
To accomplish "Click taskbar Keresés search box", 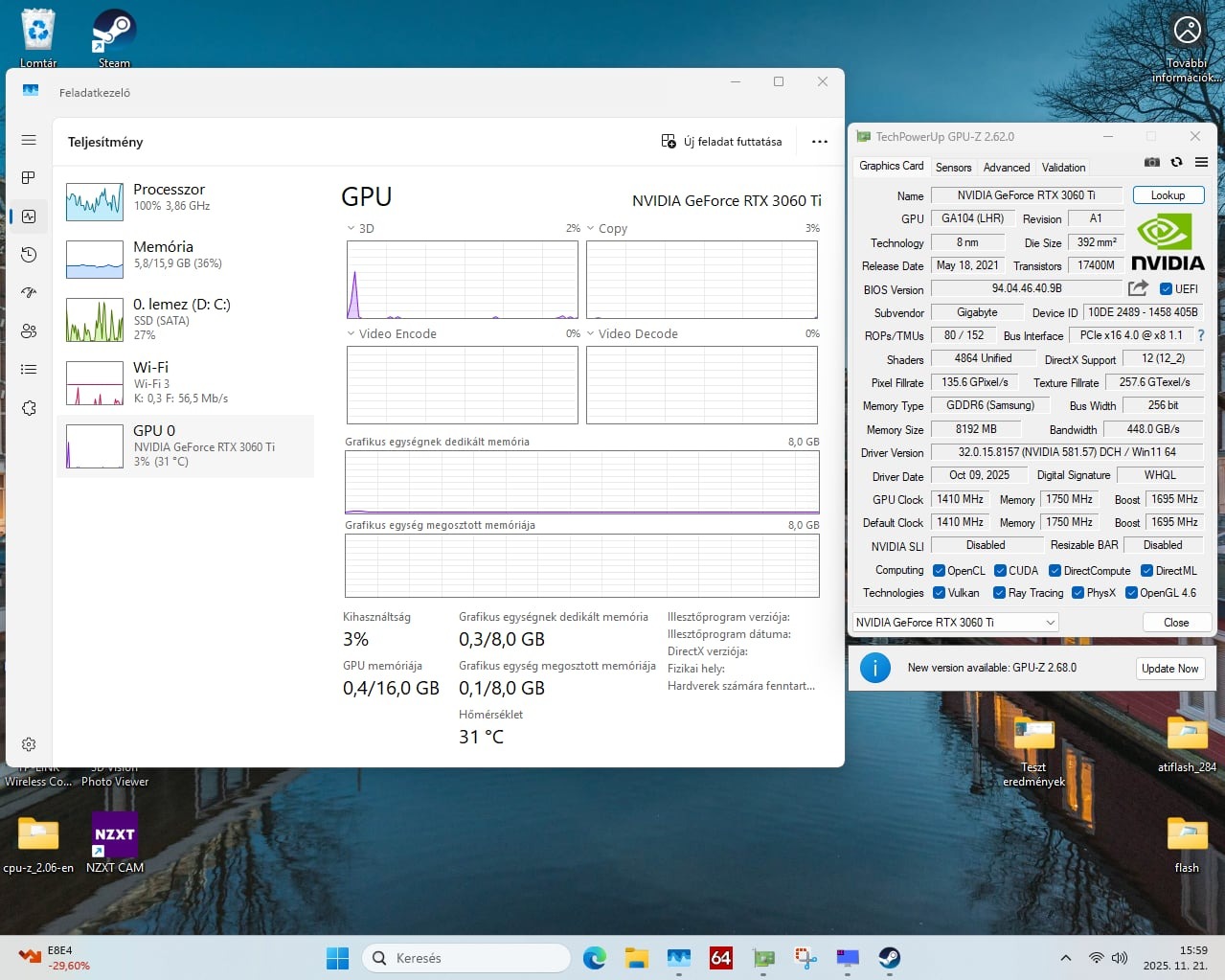I will tap(465, 958).
